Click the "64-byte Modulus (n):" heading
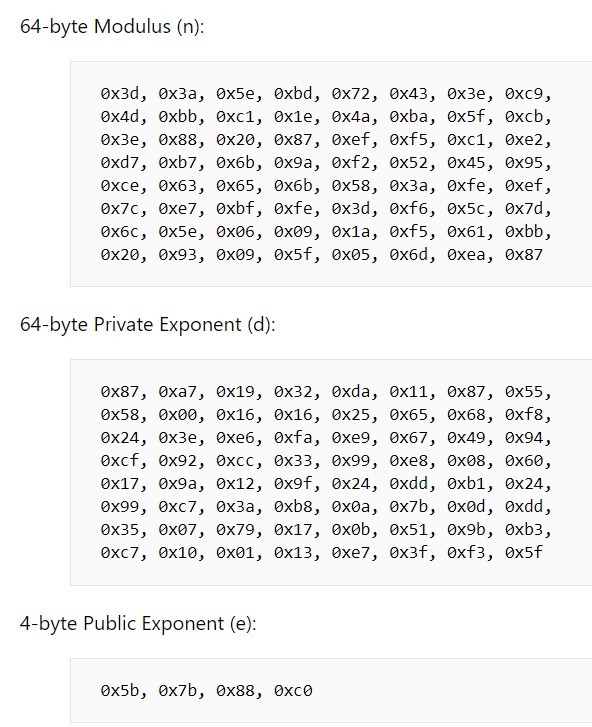592x727 pixels. [112, 26]
